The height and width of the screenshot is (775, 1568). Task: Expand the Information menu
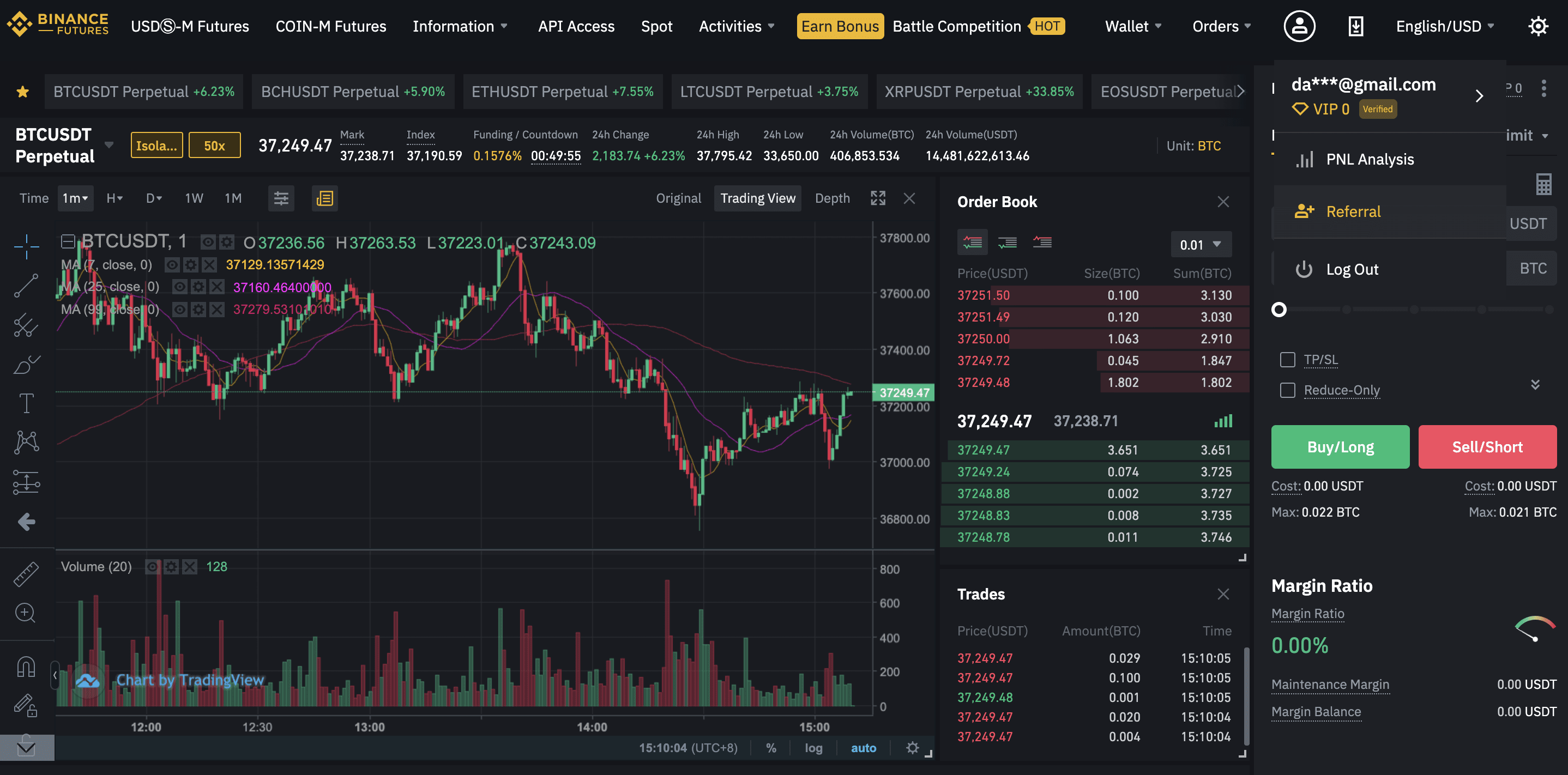[x=460, y=26]
